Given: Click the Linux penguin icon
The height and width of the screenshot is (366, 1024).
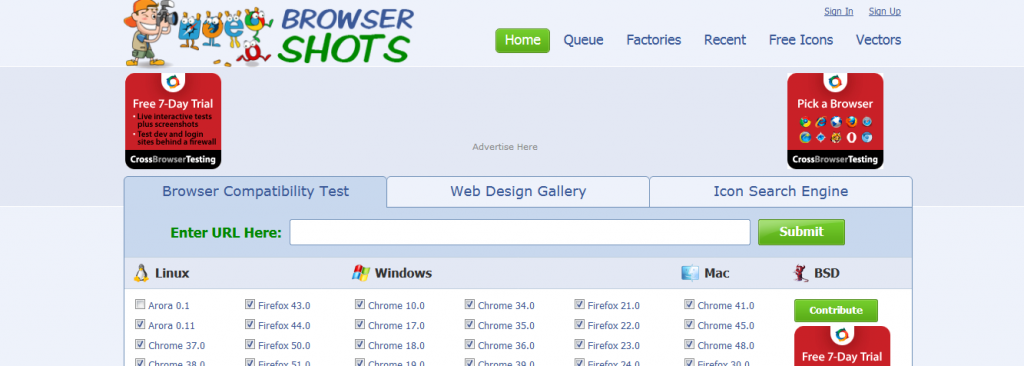Looking at the screenshot, I should pos(141,273).
